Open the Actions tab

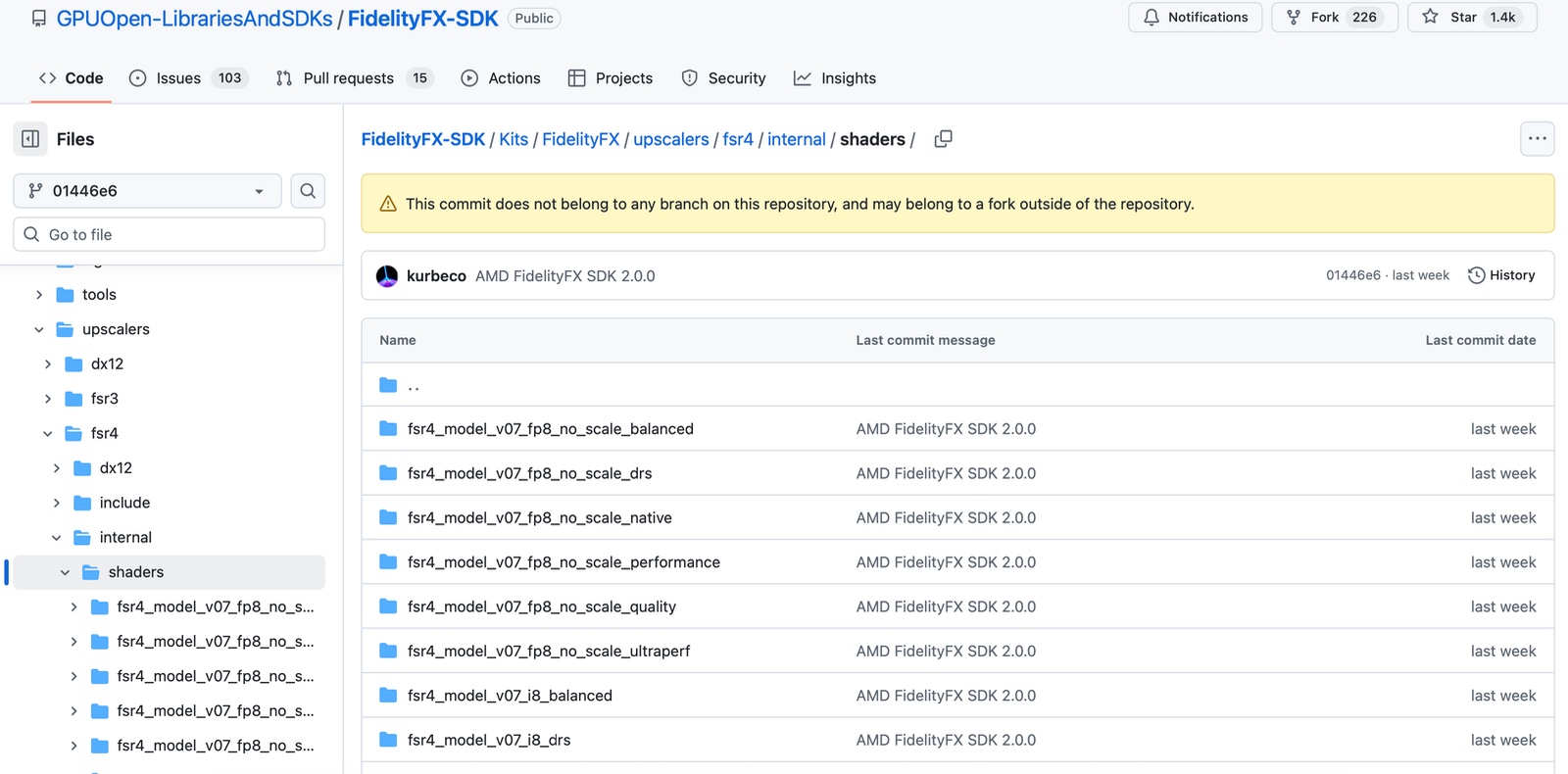[x=501, y=78]
